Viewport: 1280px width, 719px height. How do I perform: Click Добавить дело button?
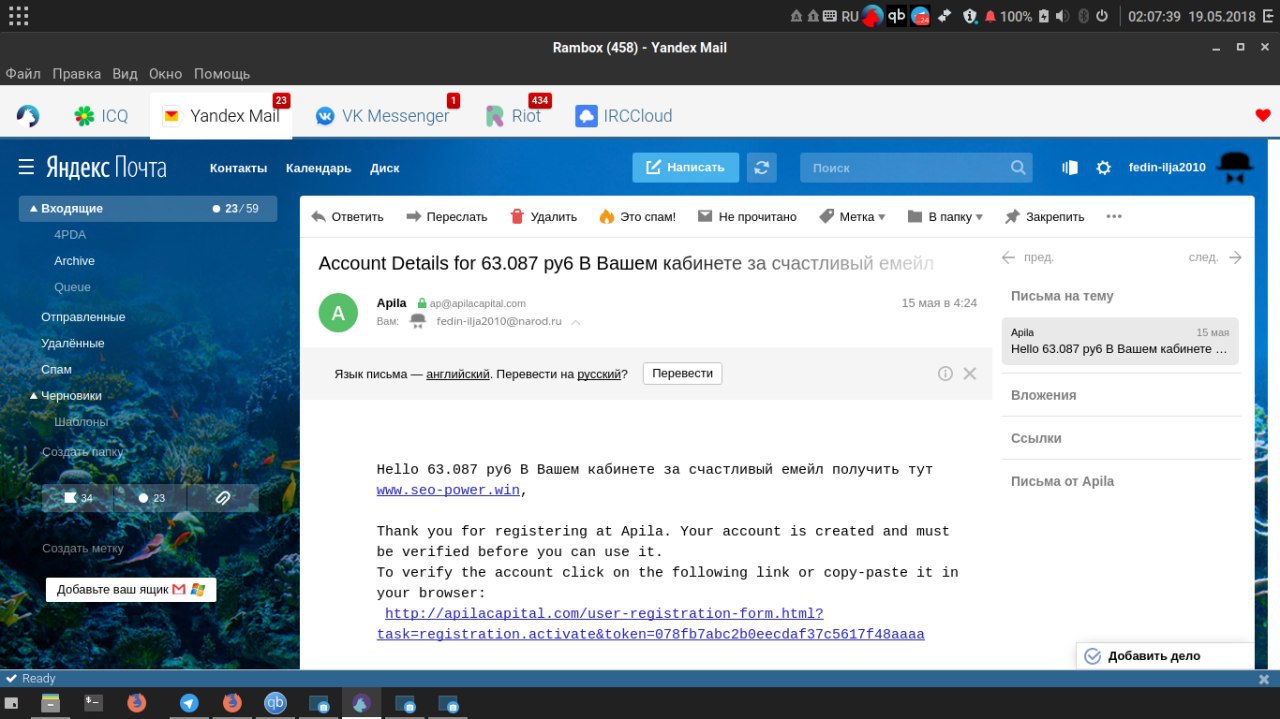[x=1165, y=656]
